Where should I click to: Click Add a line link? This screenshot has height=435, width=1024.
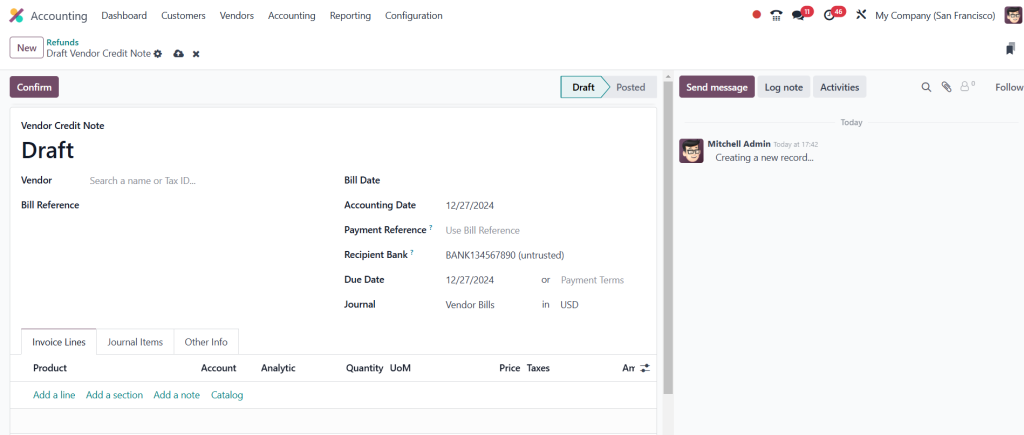point(54,395)
